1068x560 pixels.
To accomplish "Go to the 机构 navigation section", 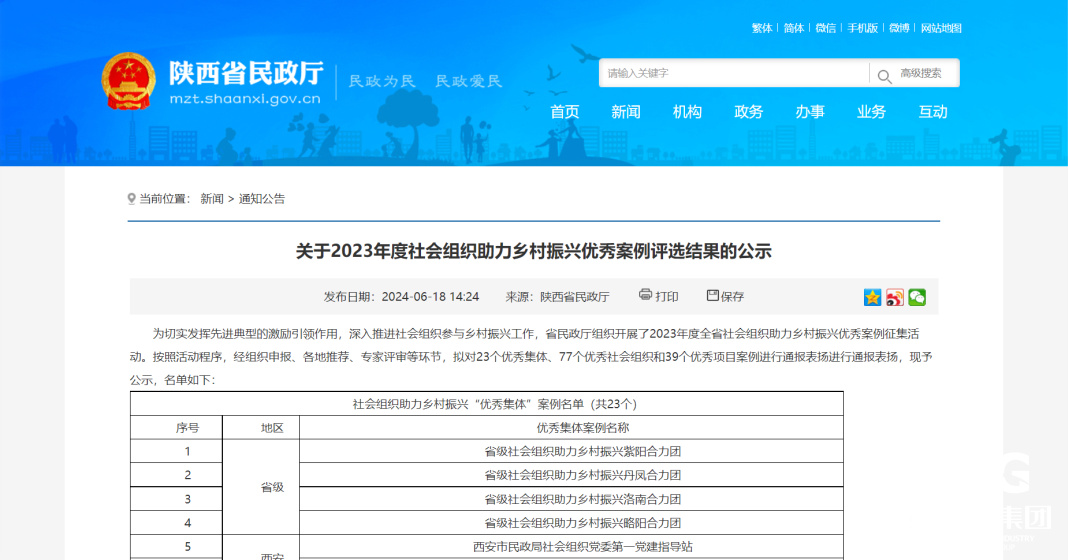I will [687, 112].
